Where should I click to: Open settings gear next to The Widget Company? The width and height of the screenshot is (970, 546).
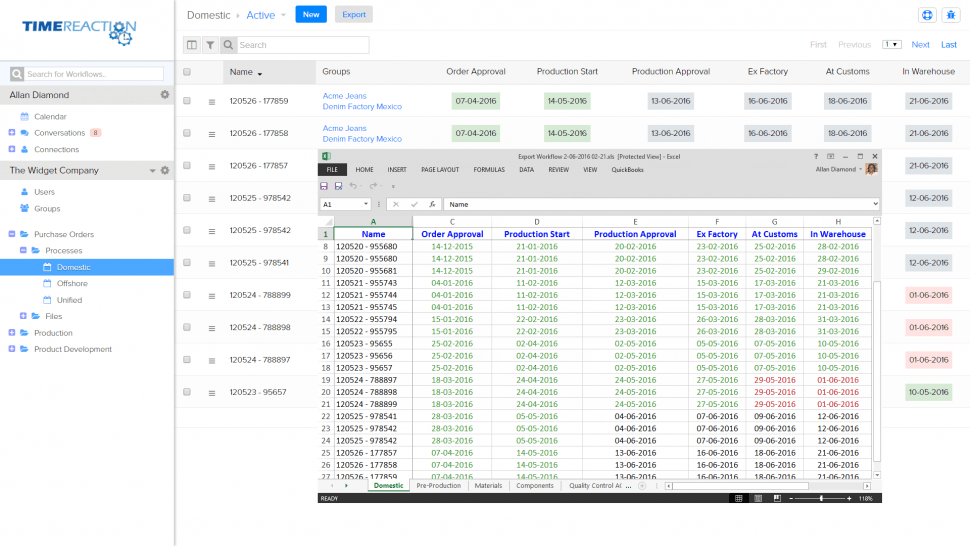click(165, 170)
